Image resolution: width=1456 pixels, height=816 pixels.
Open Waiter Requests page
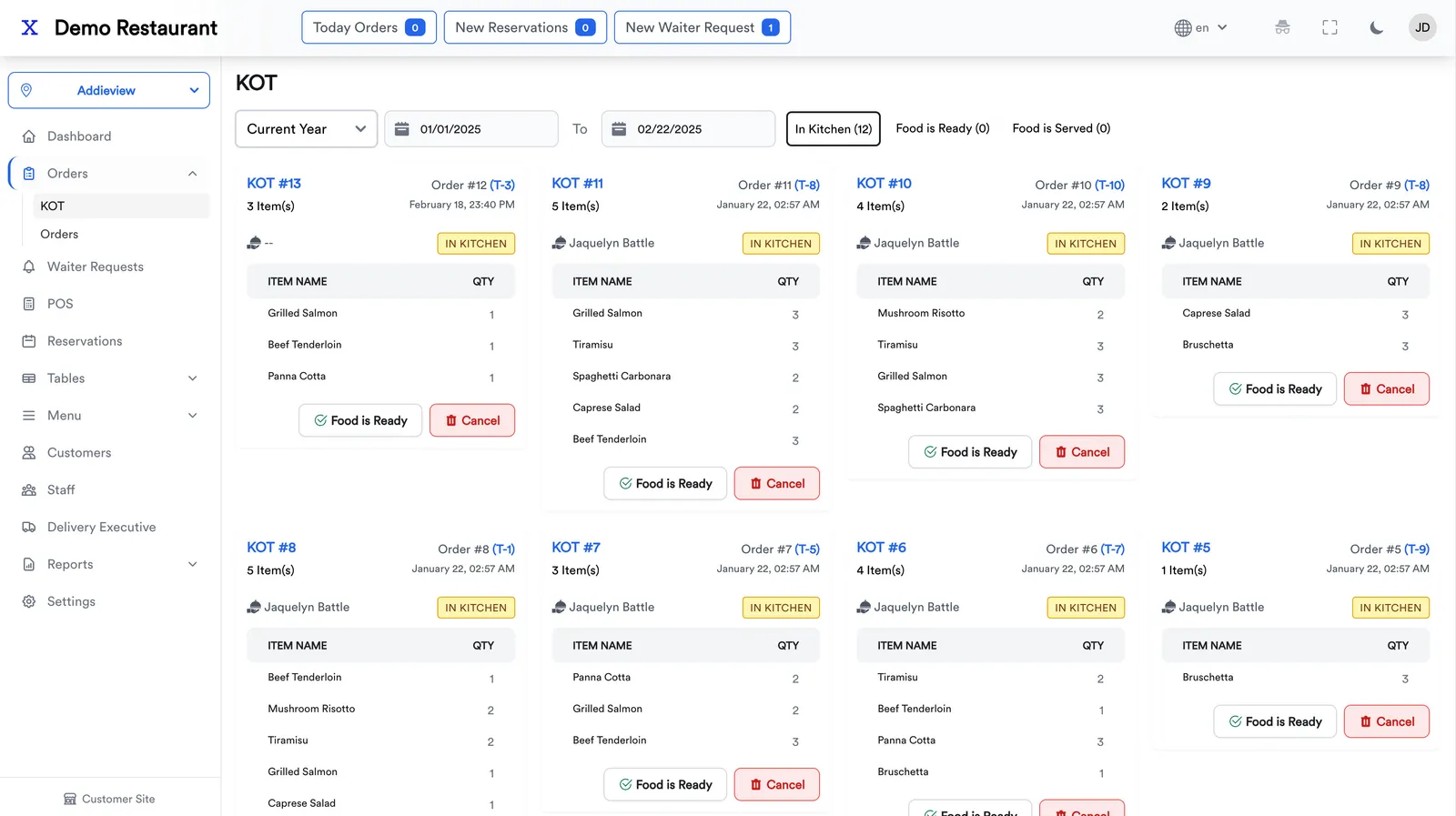pyautogui.click(x=109, y=267)
